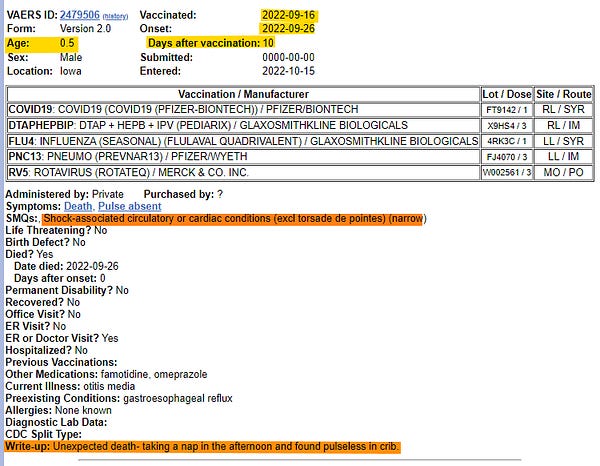
Task: Click the Previous Vaccinations label
Action: pos(61,362)
